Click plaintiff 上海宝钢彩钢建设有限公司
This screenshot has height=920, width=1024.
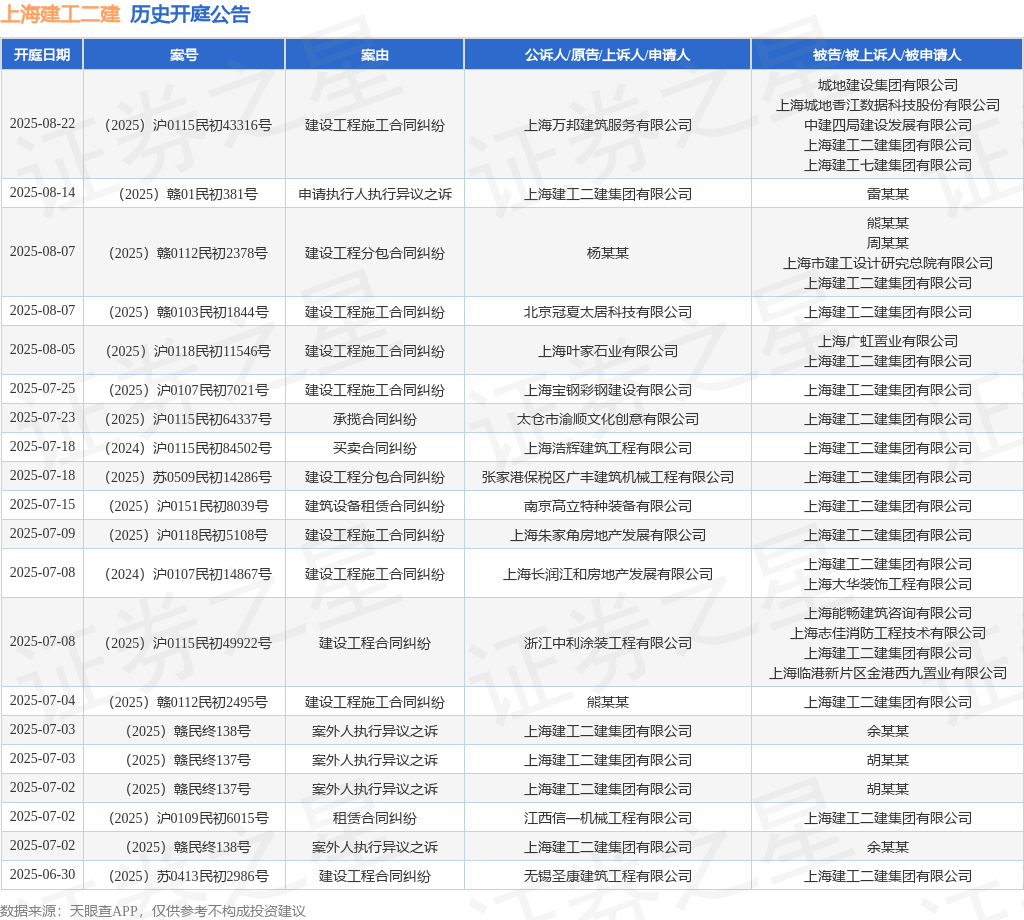(608, 390)
